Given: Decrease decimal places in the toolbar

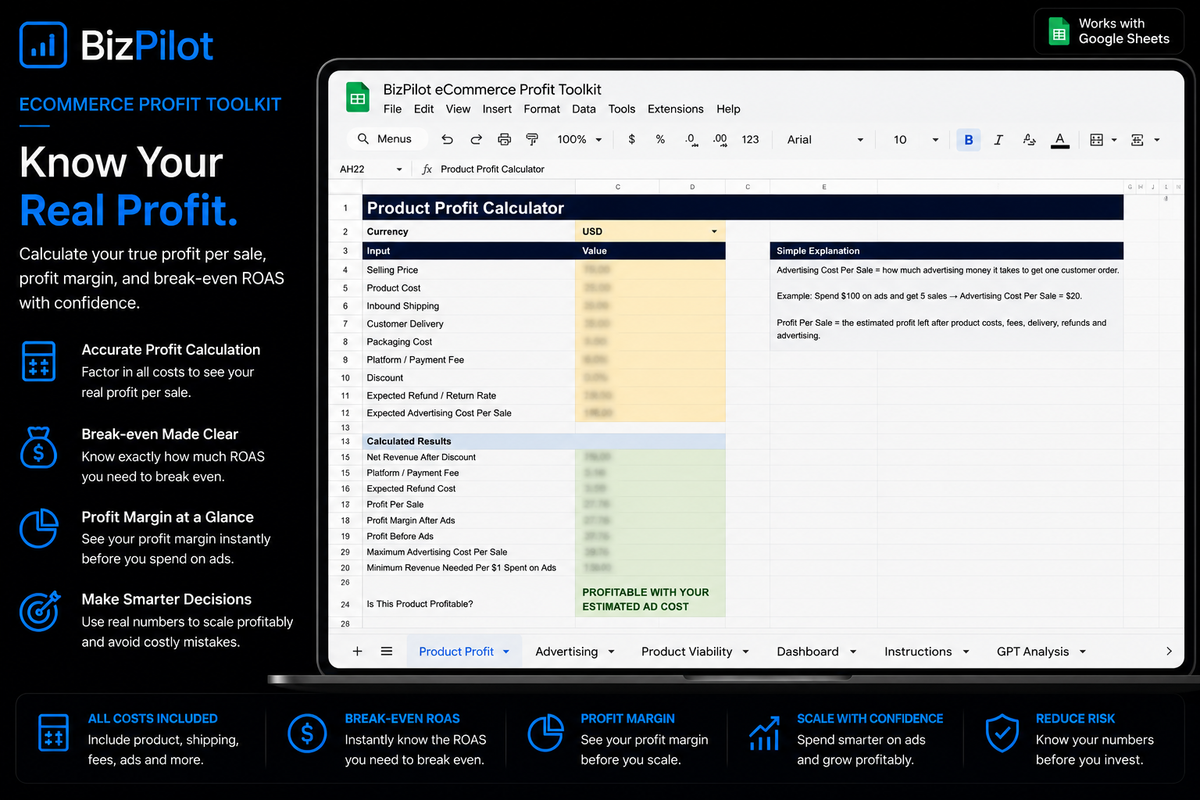Looking at the screenshot, I should (x=690, y=140).
